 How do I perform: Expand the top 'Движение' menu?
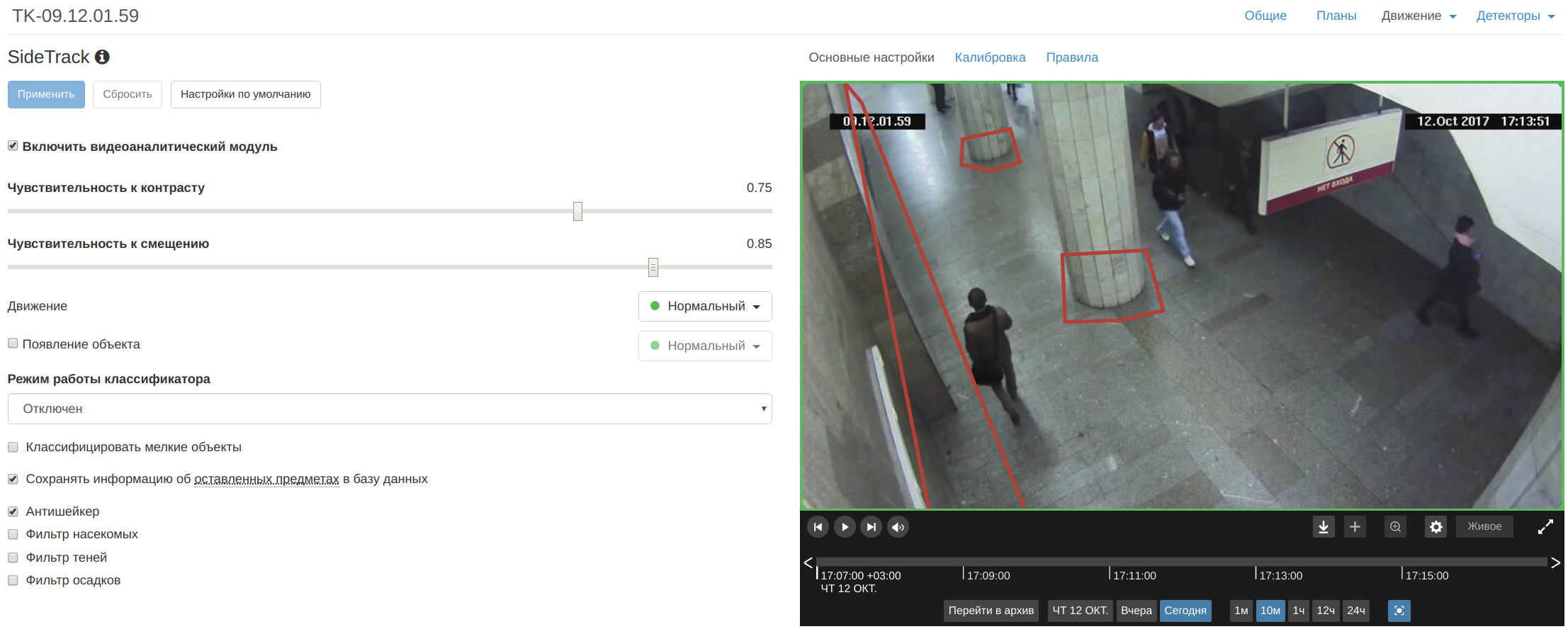(1418, 16)
